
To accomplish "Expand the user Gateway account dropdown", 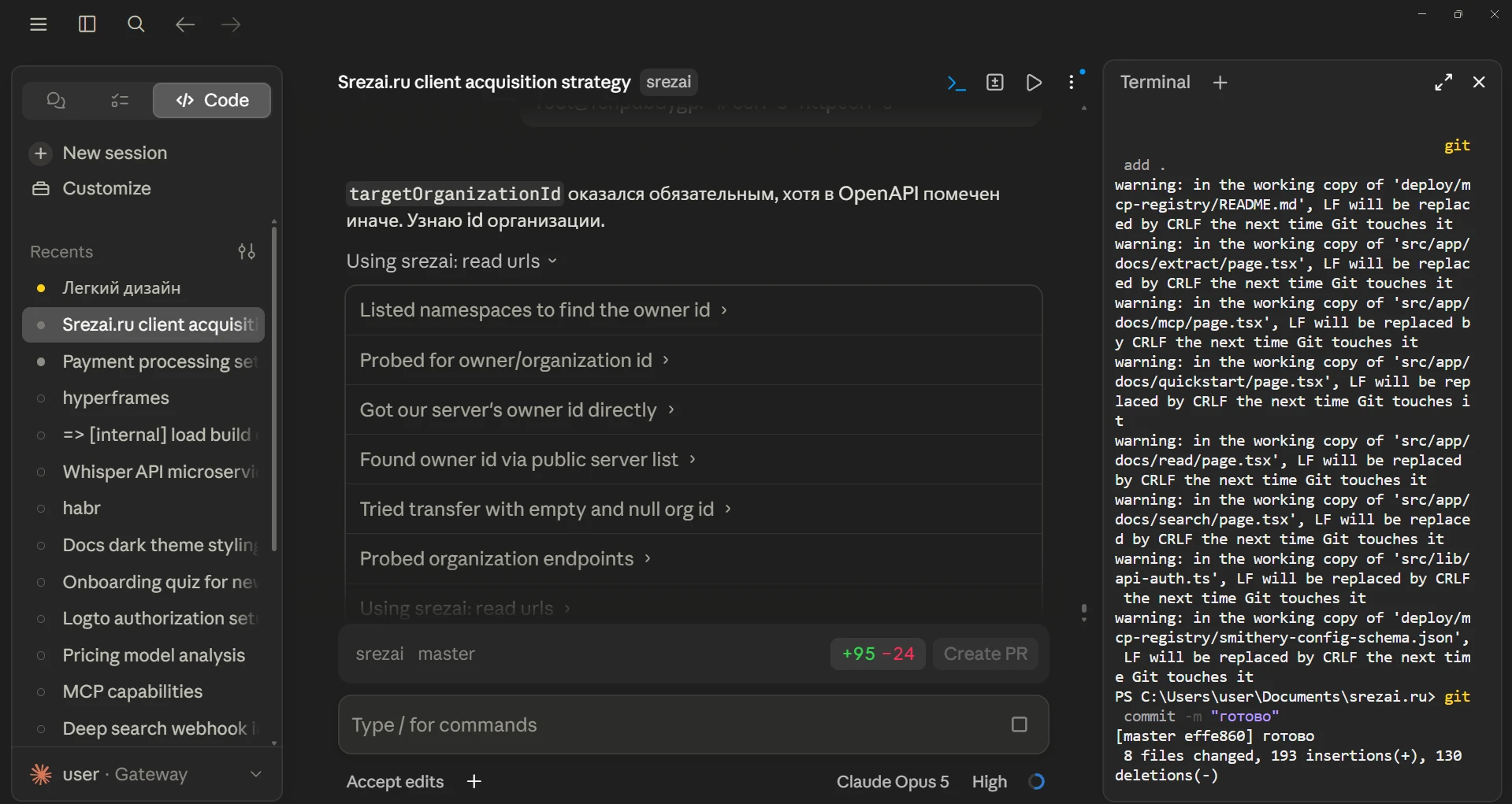I will (x=147, y=774).
